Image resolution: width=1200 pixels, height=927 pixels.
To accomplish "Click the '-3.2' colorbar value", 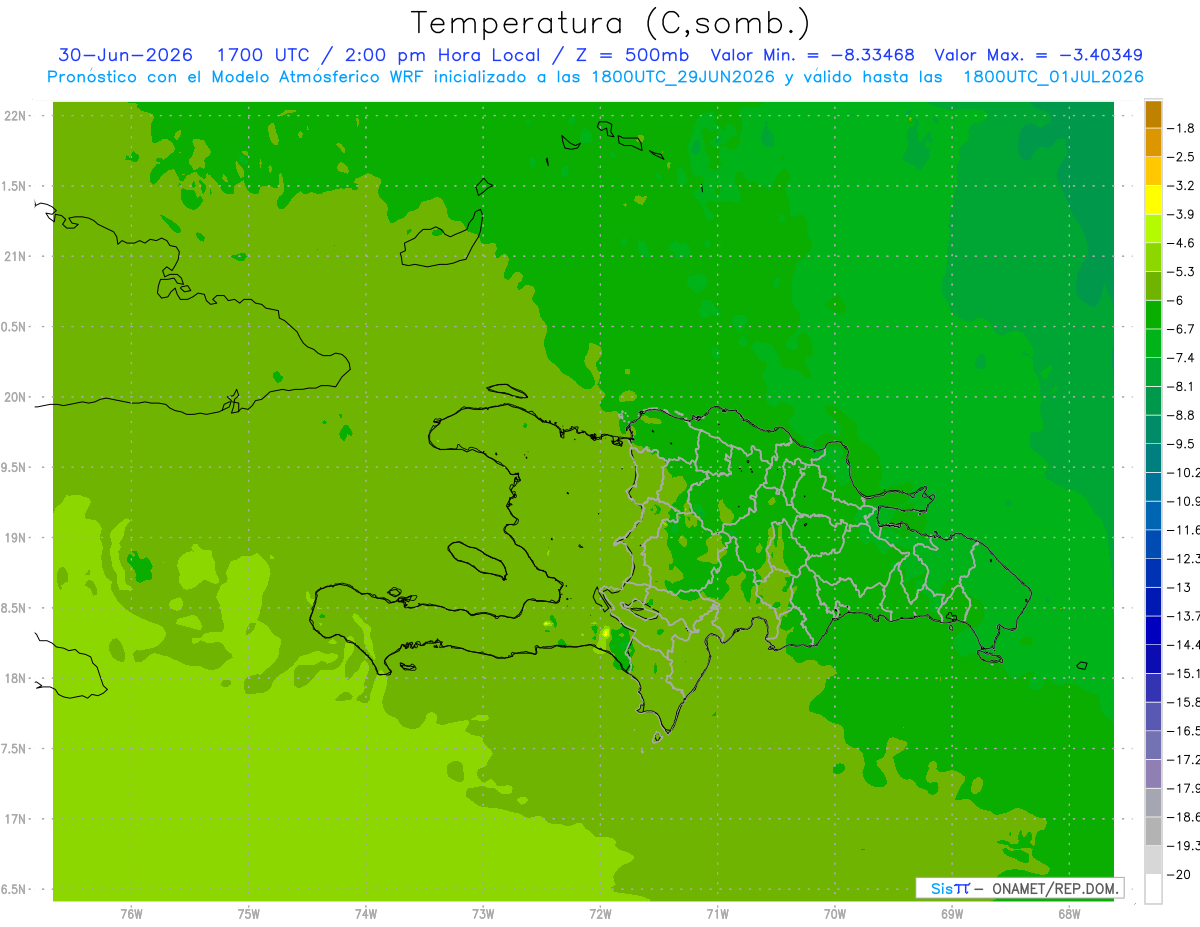I will 1181,185.
